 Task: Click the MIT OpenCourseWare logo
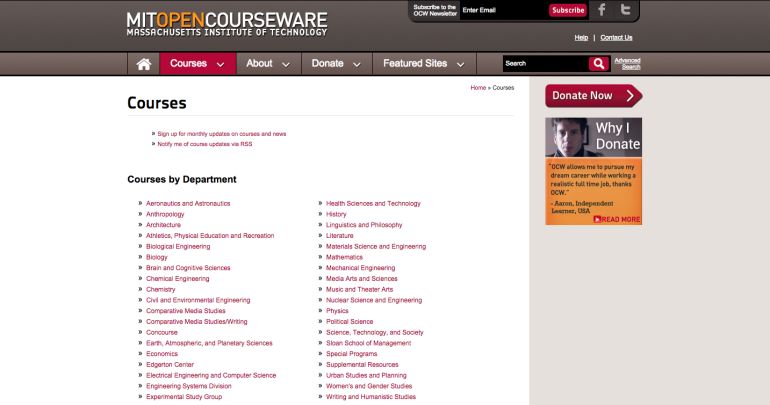227,23
